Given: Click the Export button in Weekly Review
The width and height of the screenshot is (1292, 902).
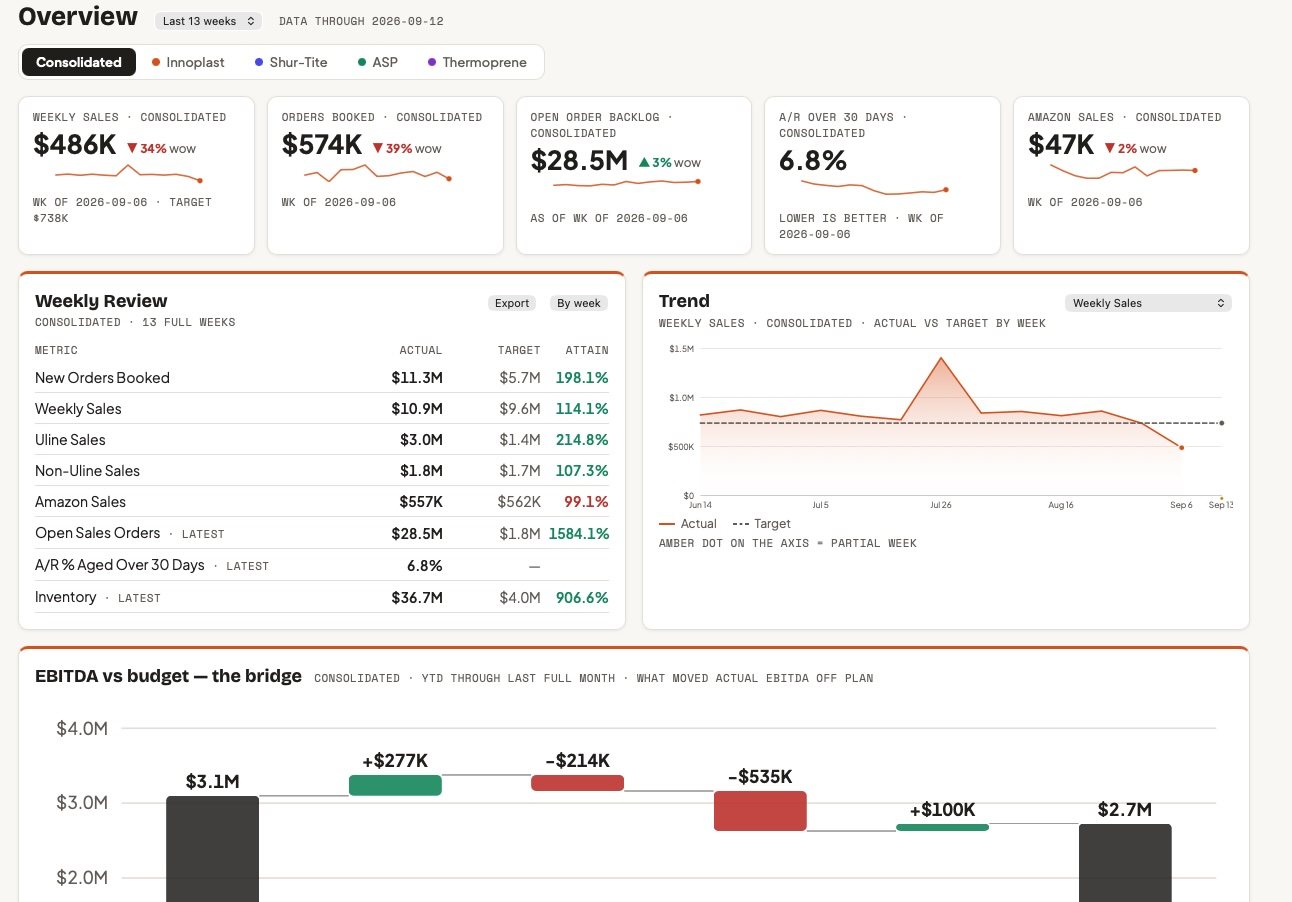Looking at the screenshot, I should tap(512, 303).
